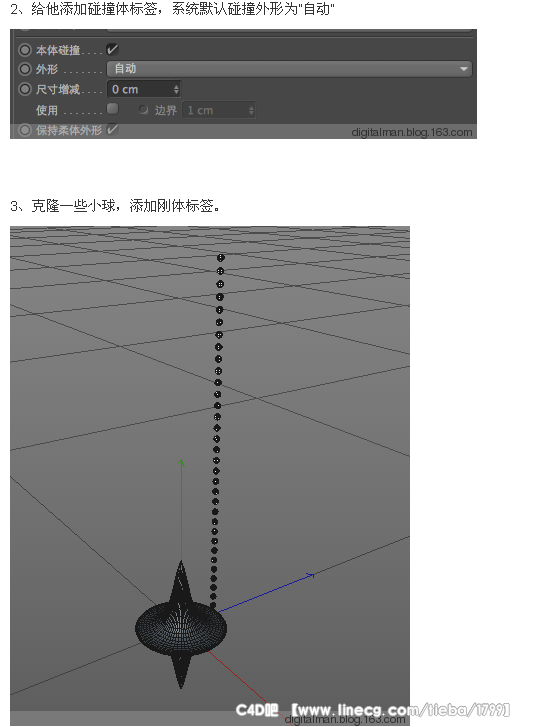The width and height of the screenshot is (536, 727).
Task: Click the 尺寸增减 value field 0 cm
Action: tap(144, 89)
